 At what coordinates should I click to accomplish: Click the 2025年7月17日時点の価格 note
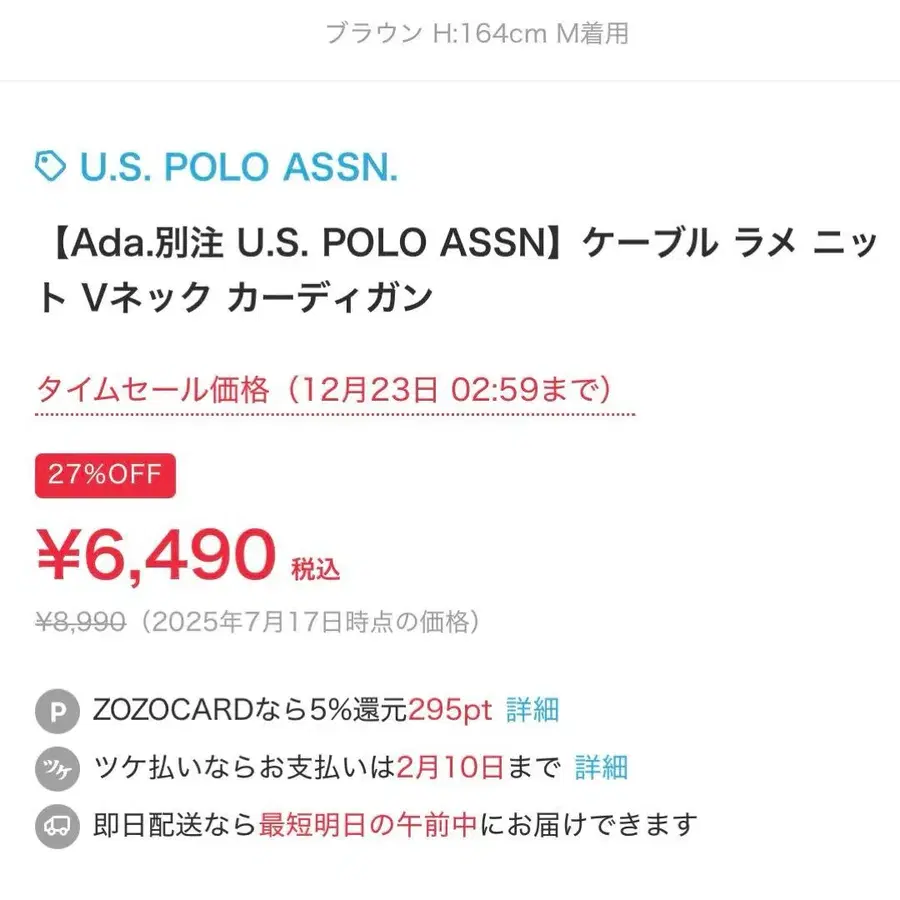coord(310,623)
